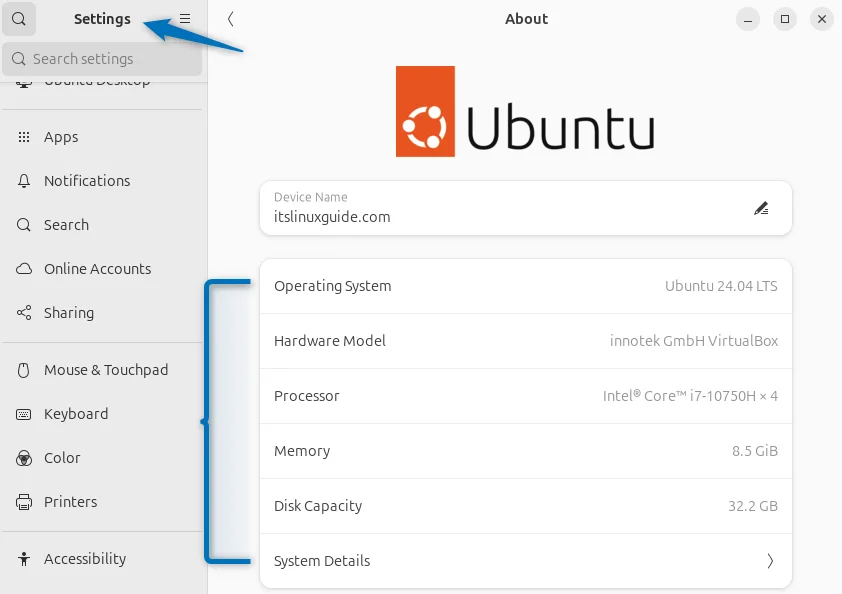The height and width of the screenshot is (594, 842).
Task: Select Accessibility in the sidebar
Action: (x=102, y=559)
